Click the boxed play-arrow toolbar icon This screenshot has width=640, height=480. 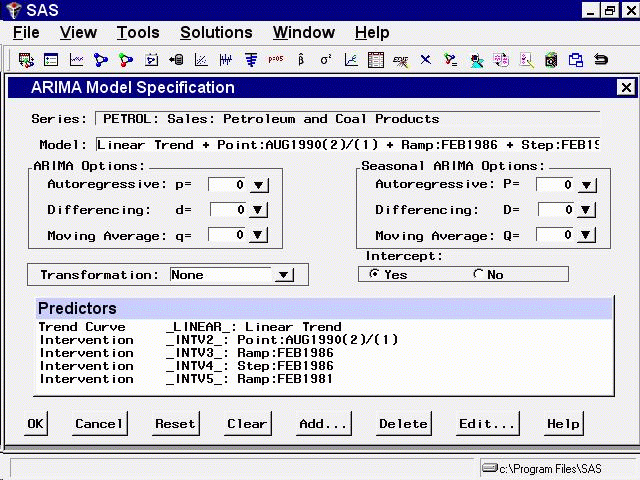coord(151,60)
